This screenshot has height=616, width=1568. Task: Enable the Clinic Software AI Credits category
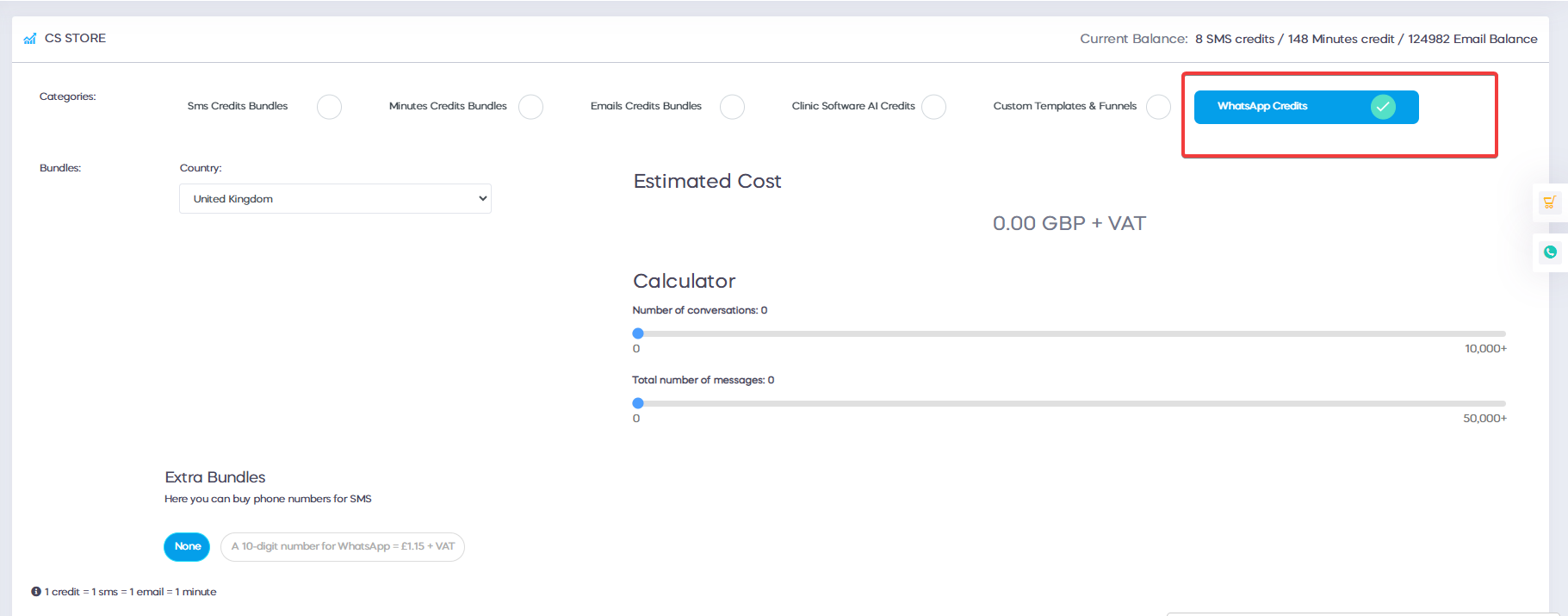pos(933,107)
